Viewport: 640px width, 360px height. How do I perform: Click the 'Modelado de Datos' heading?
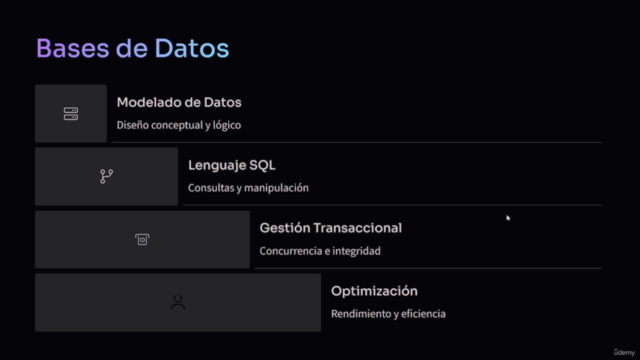pos(179,102)
